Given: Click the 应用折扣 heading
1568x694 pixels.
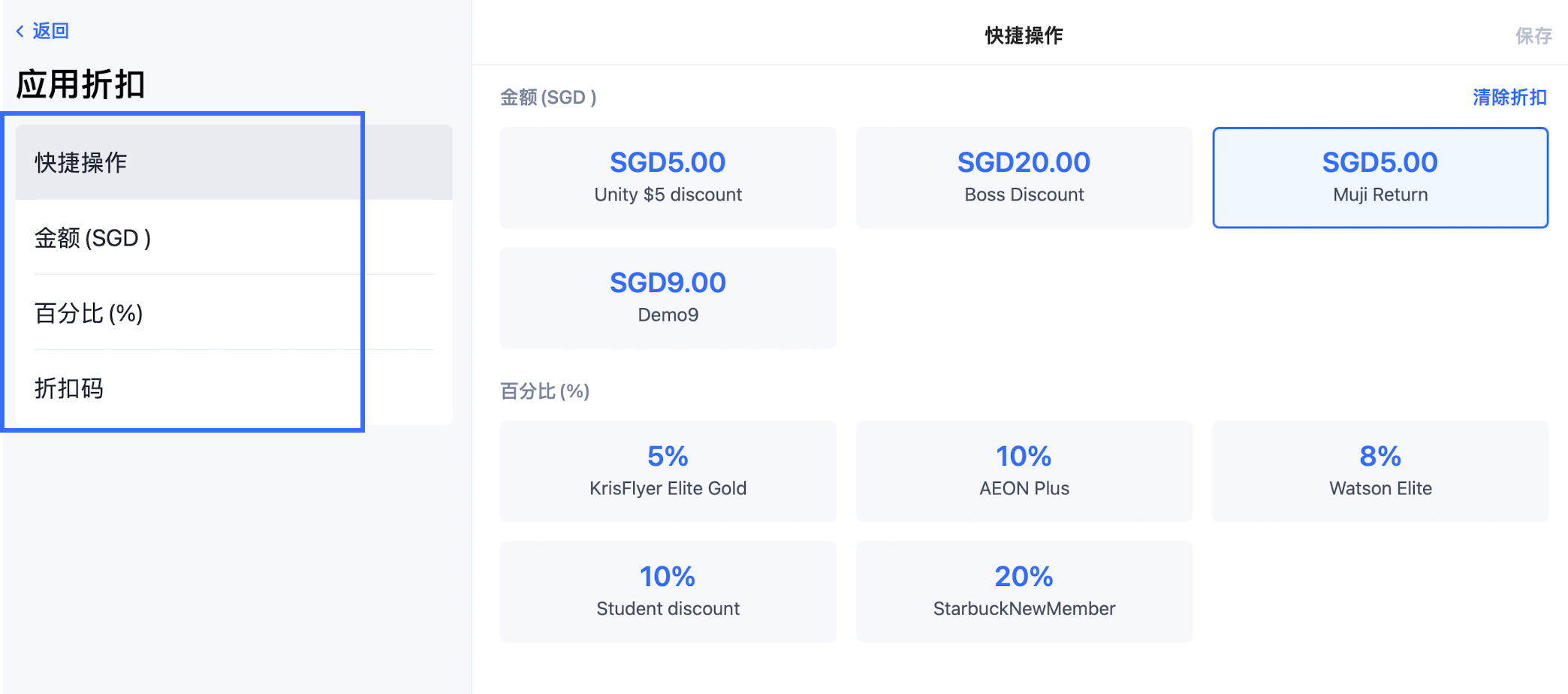Looking at the screenshot, I should coord(80,84).
